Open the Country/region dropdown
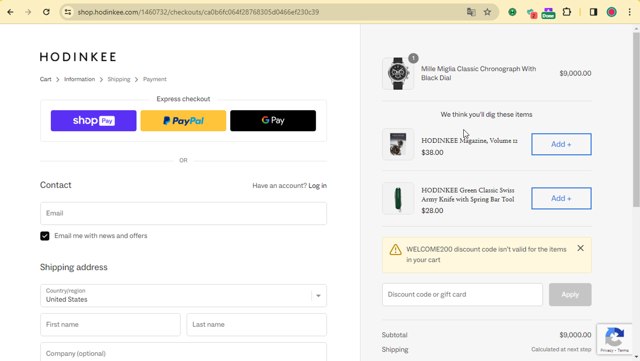The image size is (640, 361). point(183,295)
